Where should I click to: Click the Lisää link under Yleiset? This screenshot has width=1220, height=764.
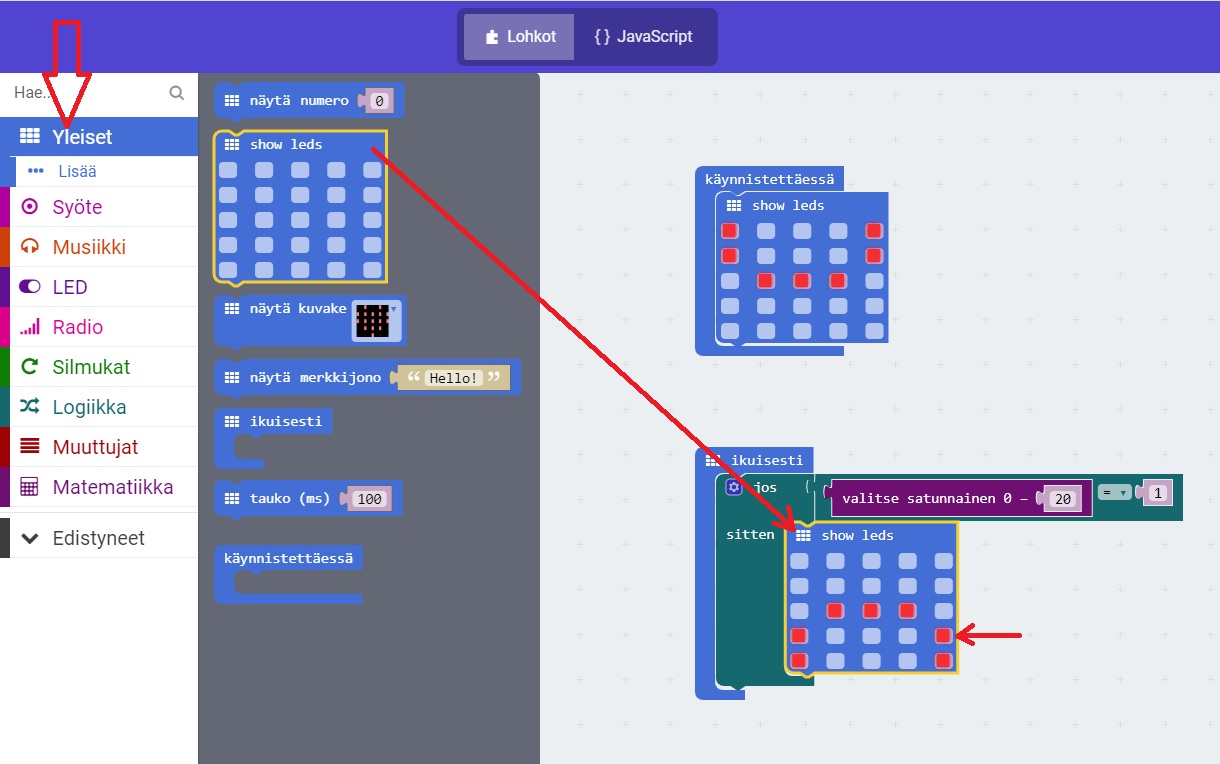click(76, 171)
